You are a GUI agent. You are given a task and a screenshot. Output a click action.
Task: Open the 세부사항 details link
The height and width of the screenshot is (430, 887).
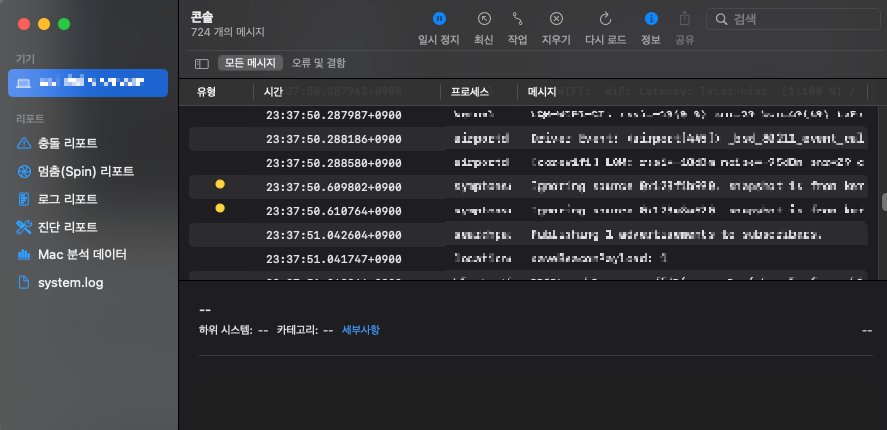pos(361,330)
